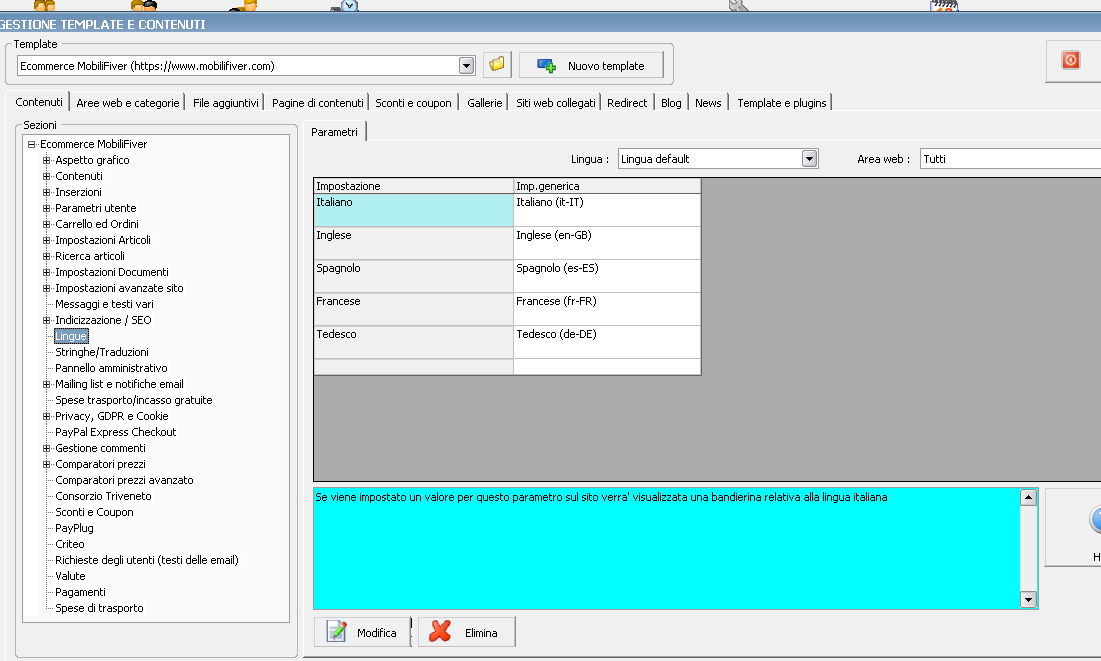Expand the Aspetto grafico node
The image size is (1101, 661).
46,160
